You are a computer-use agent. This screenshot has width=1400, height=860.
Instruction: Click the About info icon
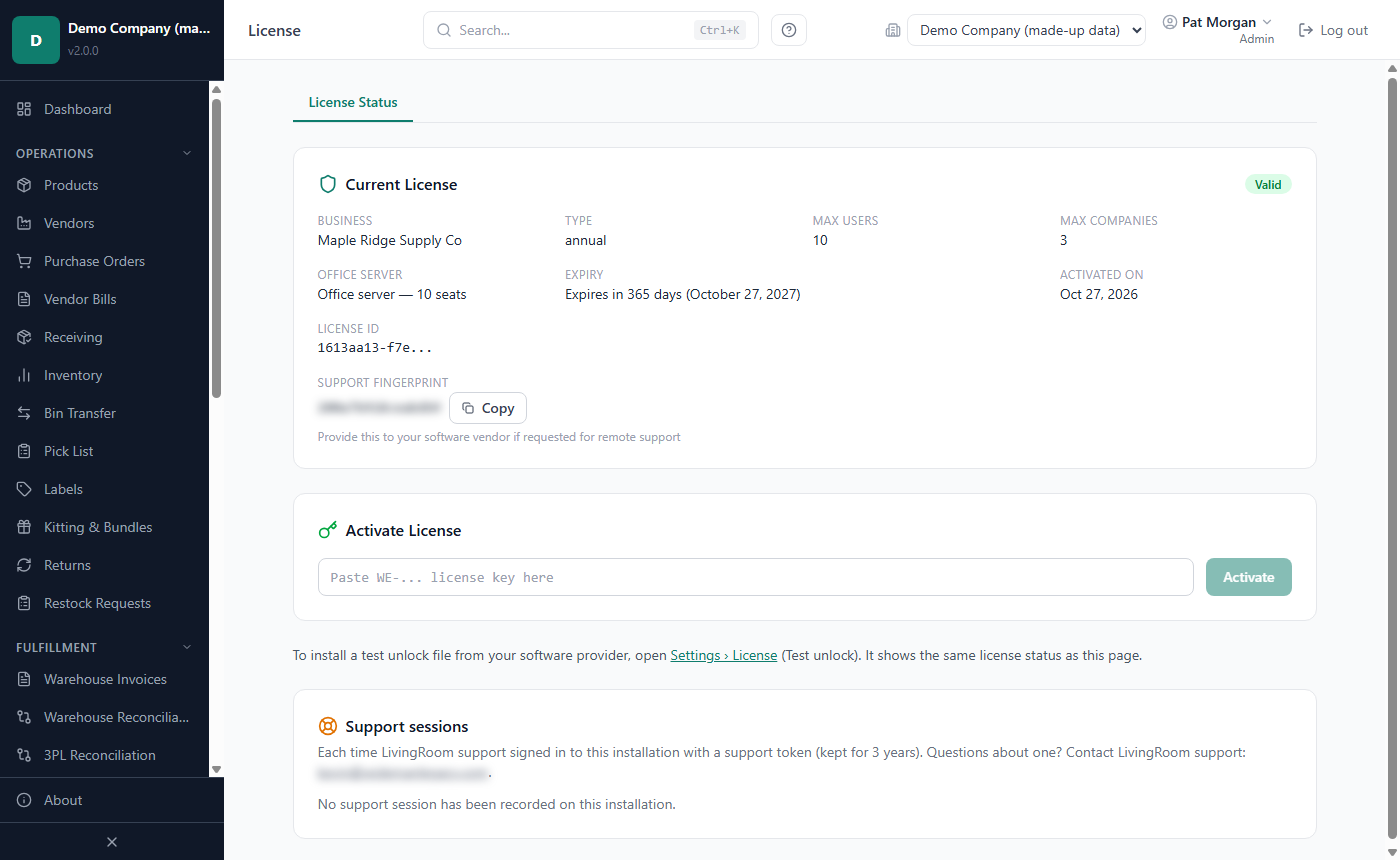(x=24, y=800)
